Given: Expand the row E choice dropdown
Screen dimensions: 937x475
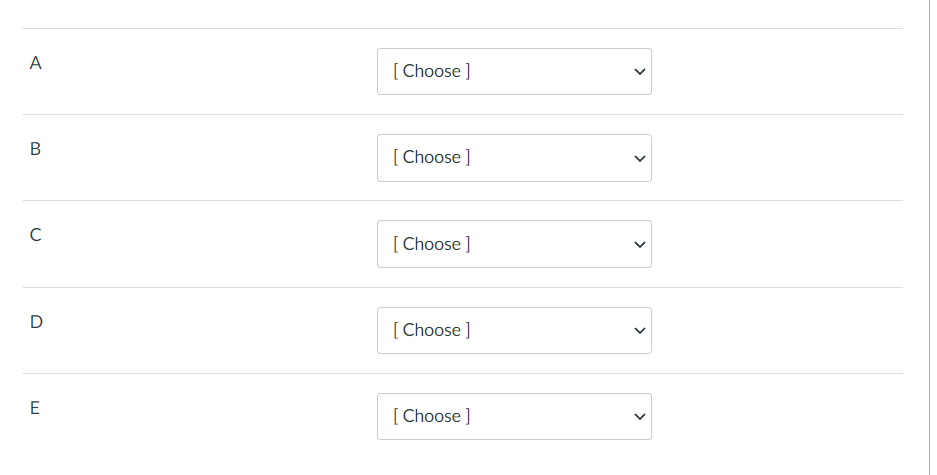Looking at the screenshot, I should 514,416.
